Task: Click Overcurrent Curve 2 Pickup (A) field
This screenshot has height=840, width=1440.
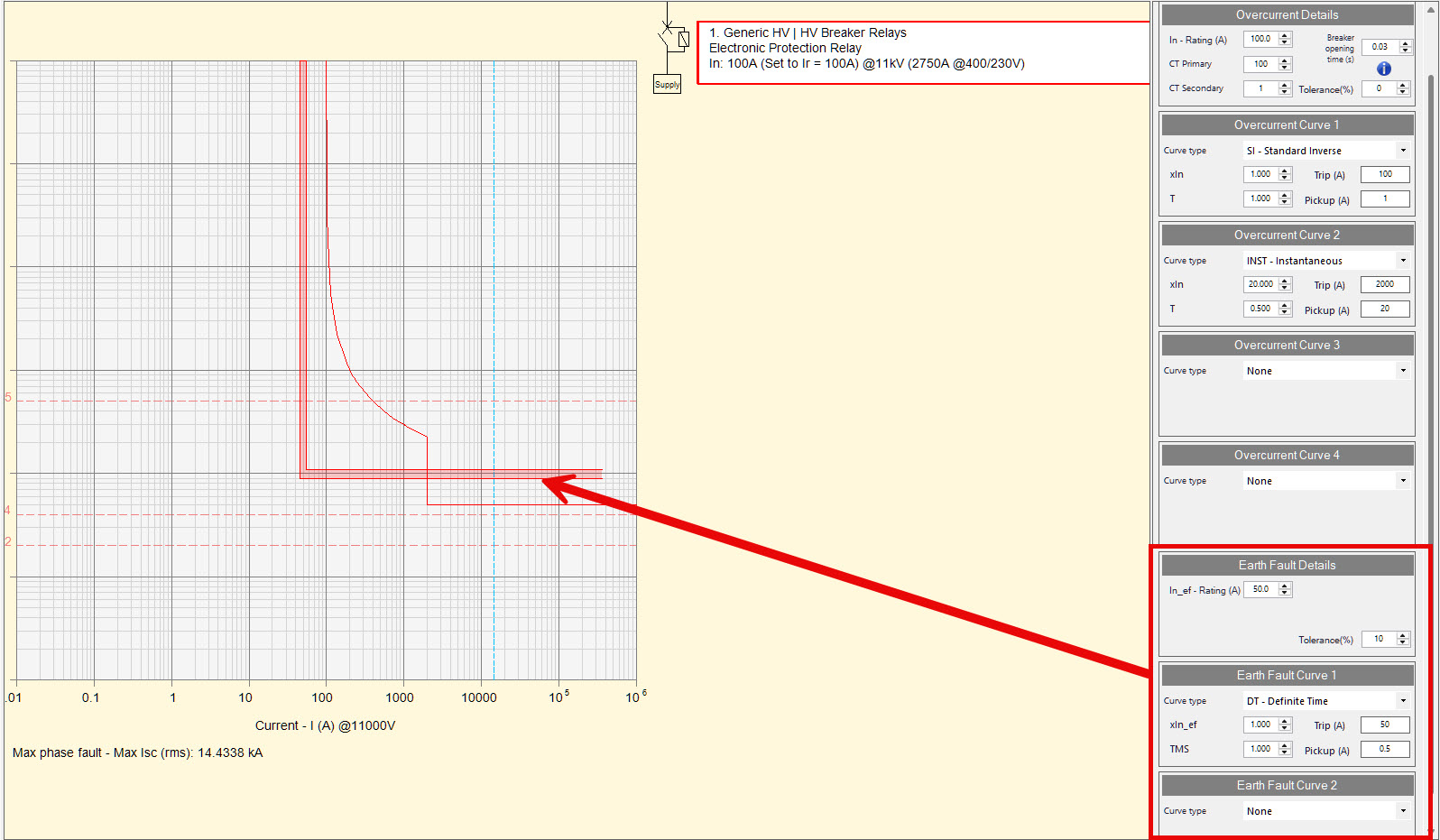Action: (x=1385, y=309)
